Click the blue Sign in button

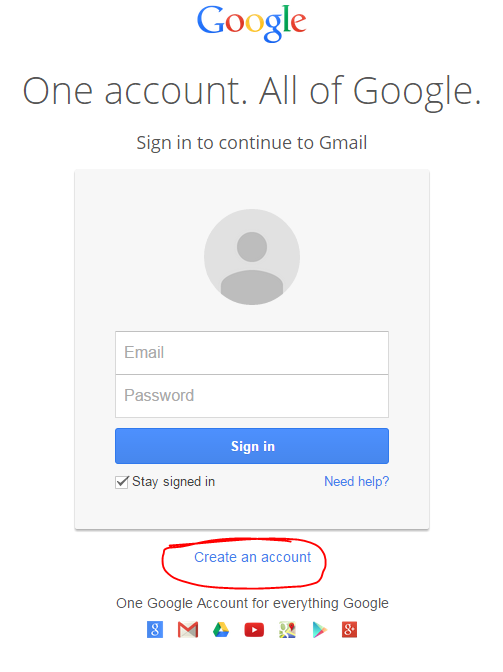click(252, 446)
